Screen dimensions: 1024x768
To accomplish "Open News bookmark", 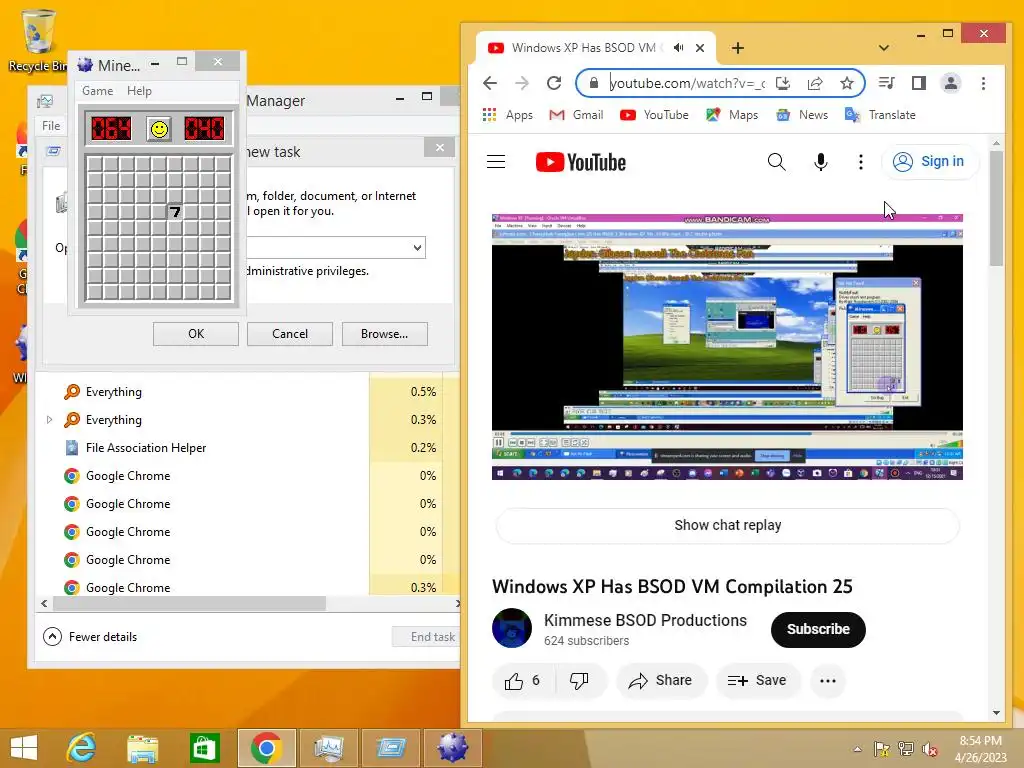I will (801, 115).
